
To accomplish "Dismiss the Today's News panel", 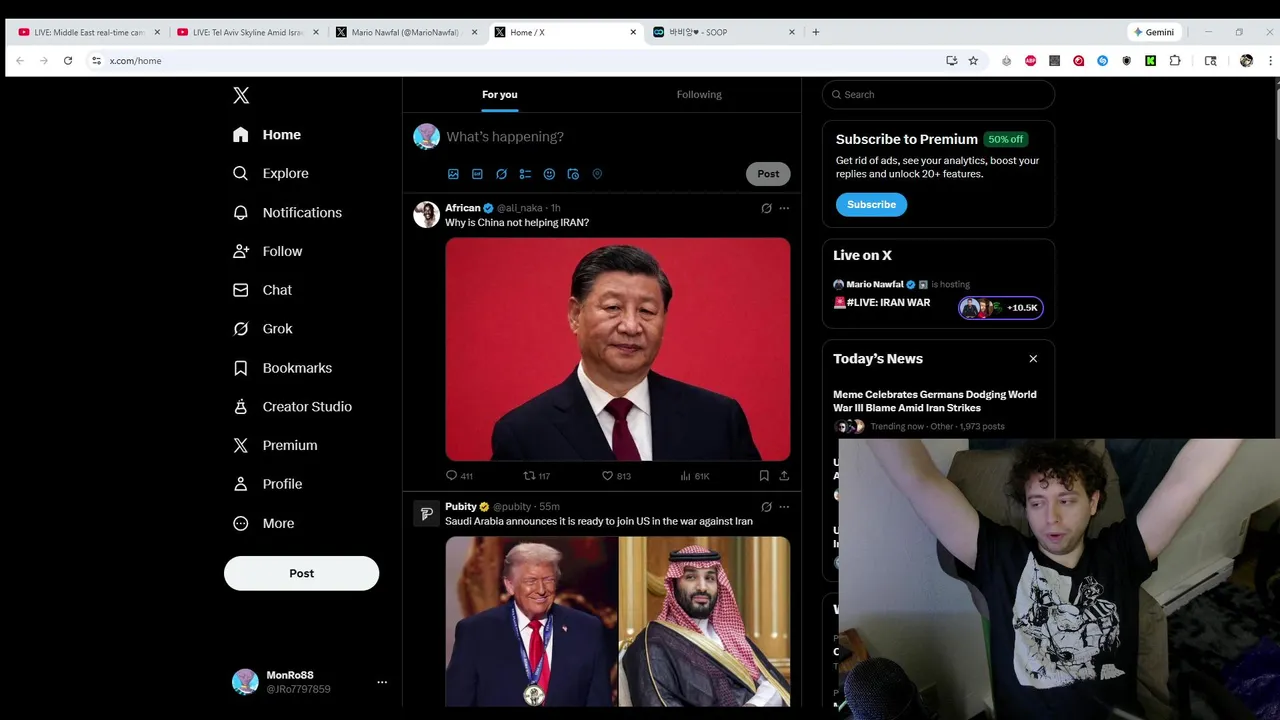I will 1033,359.
